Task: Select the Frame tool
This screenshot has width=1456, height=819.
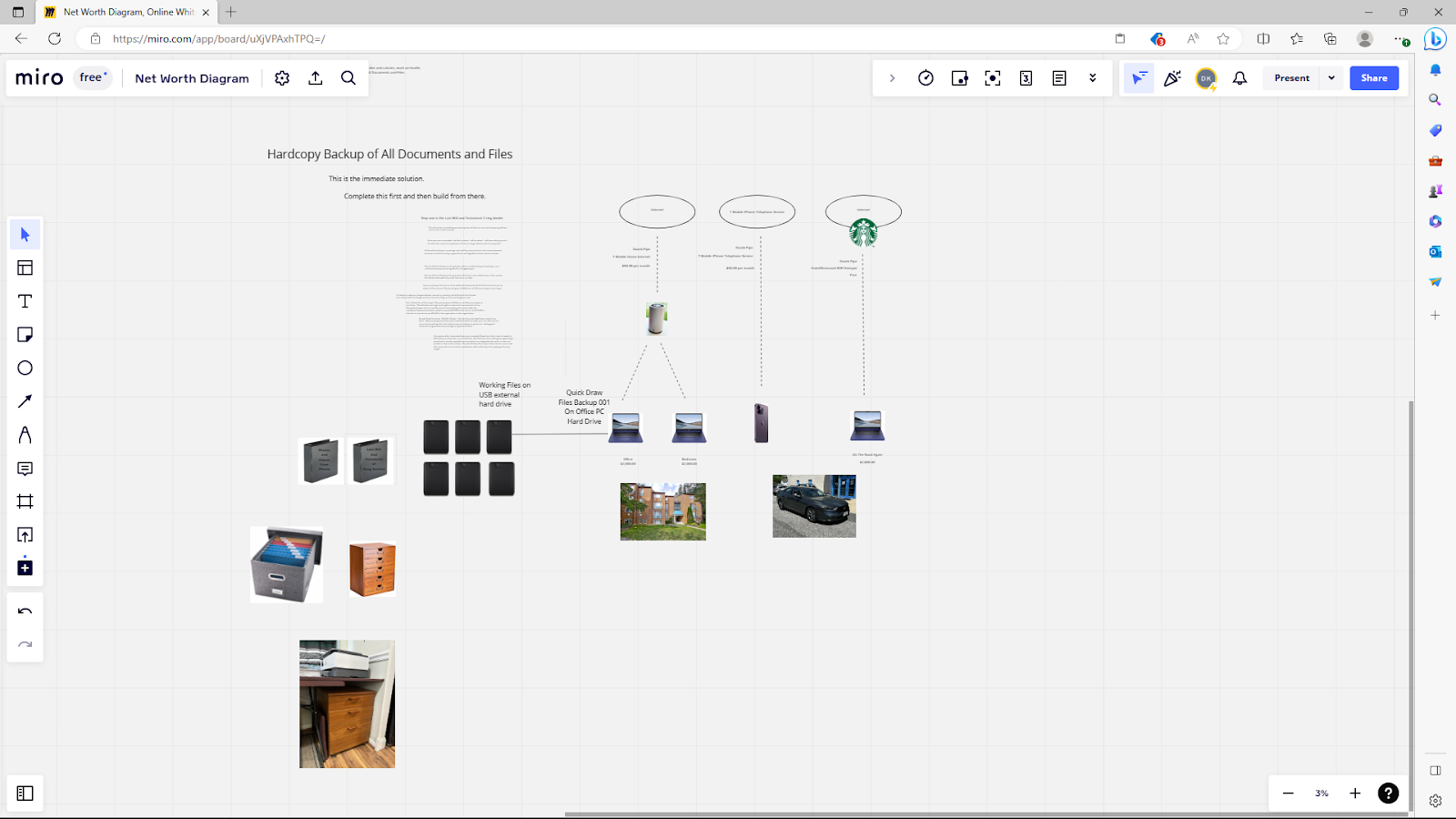Action: tap(25, 501)
